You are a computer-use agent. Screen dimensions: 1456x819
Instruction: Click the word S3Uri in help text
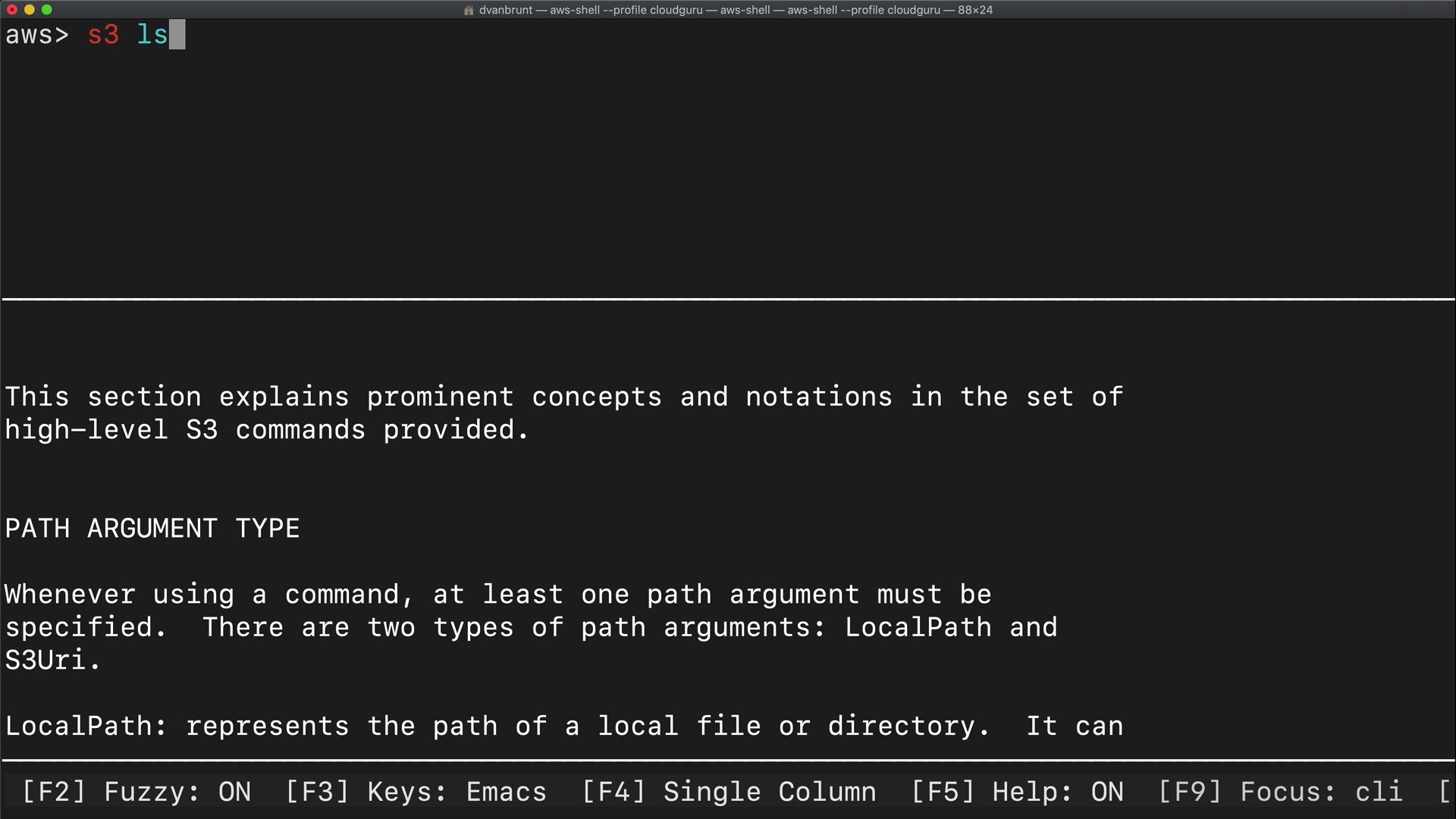(45, 661)
